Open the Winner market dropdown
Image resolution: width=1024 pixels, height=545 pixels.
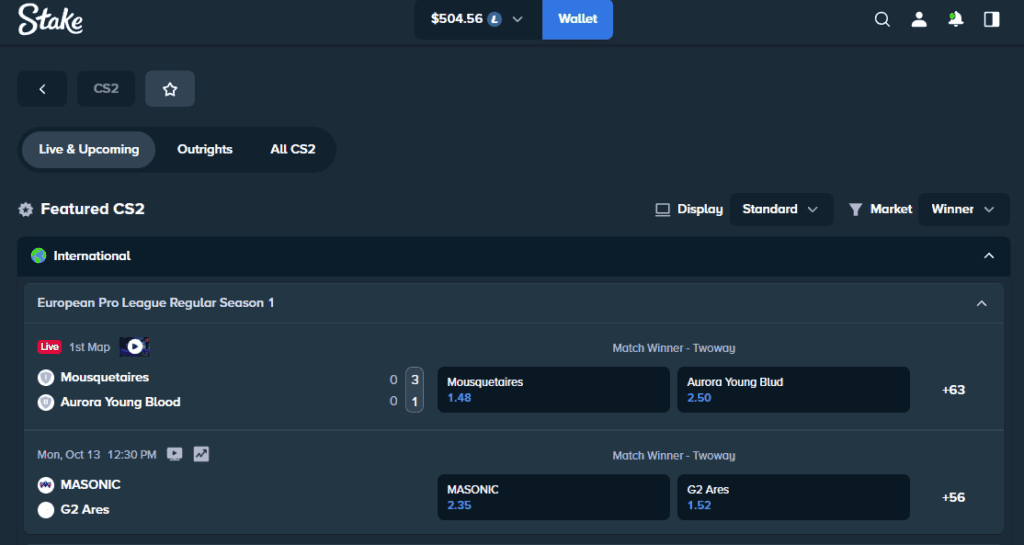click(963, 209)
